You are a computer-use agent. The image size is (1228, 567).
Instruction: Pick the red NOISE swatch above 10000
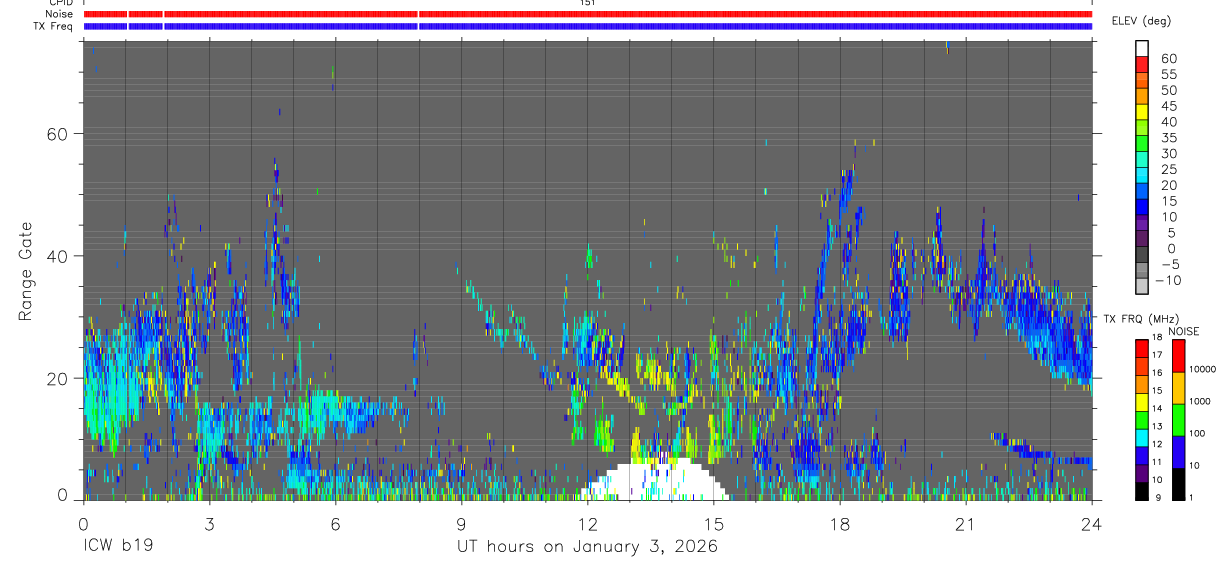point(1178,355)
